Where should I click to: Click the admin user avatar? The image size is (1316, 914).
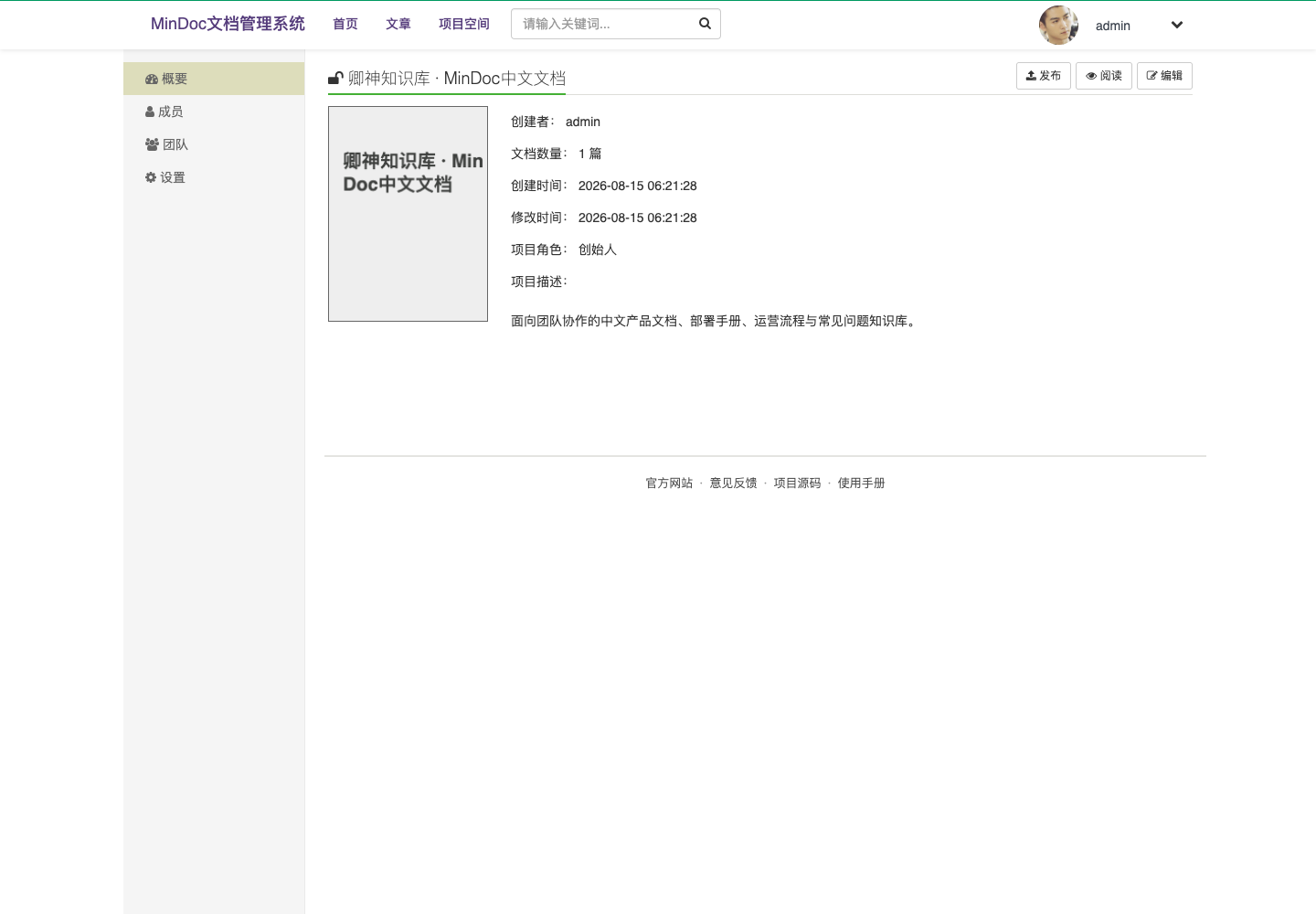tap(1058, 25)
